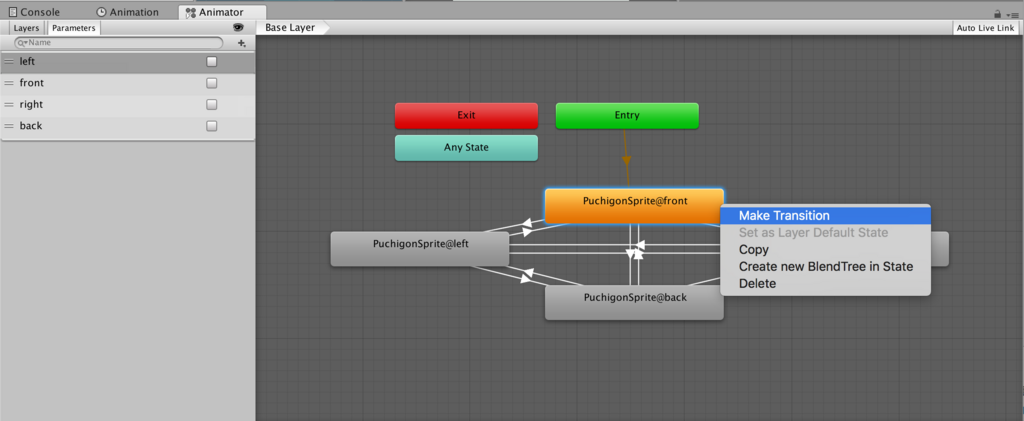Toggle the Auto Live Link button
The width and height of the screenshot is (1024, 421).
[985, 28]
